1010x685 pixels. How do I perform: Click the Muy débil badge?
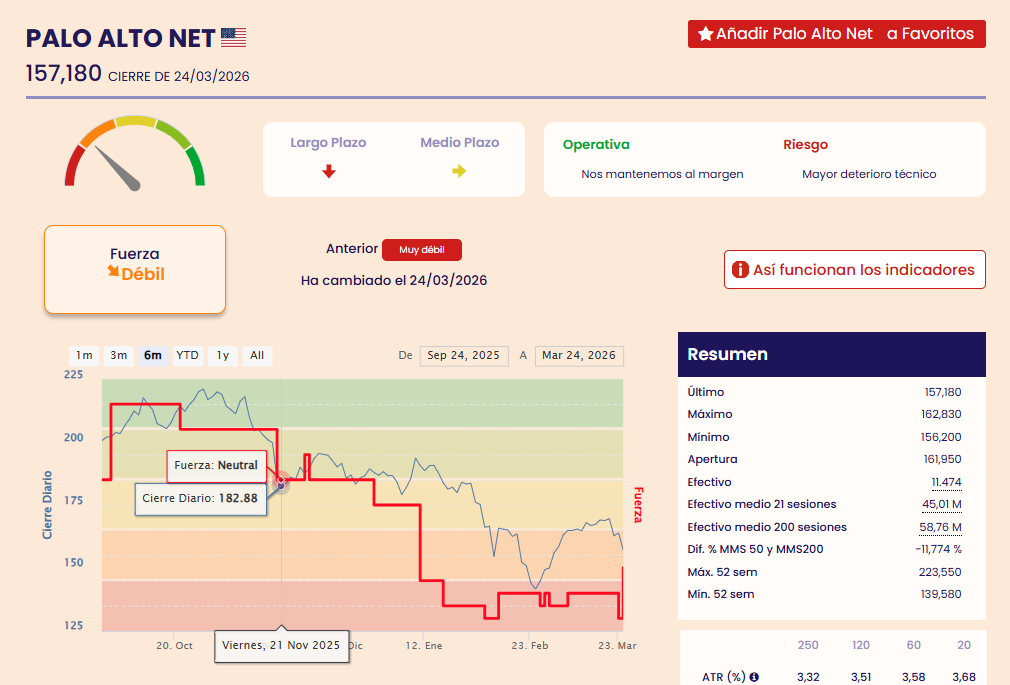(x=422, y=250)
